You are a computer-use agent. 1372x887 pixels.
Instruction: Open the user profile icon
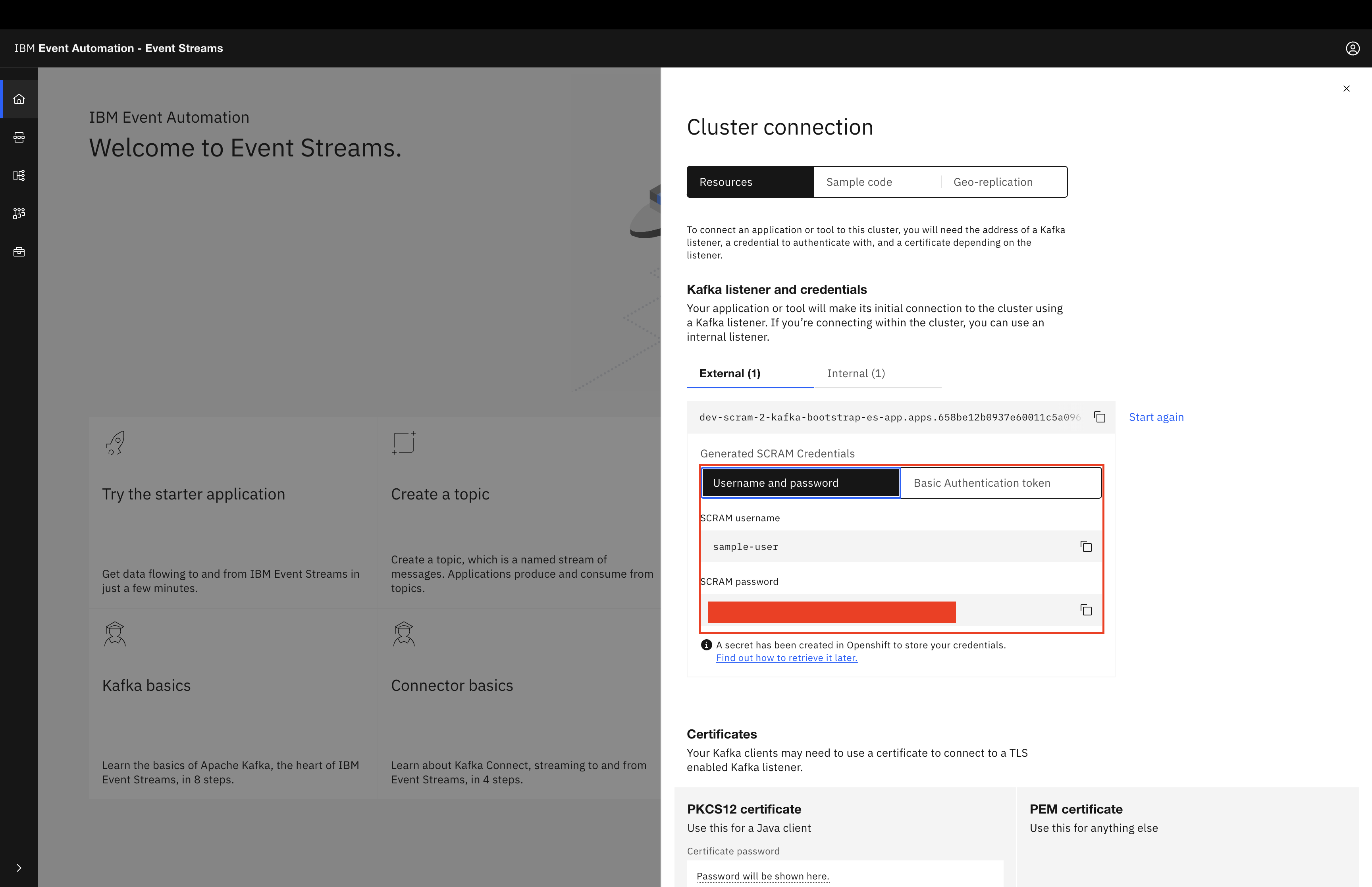coord(1353,48)
